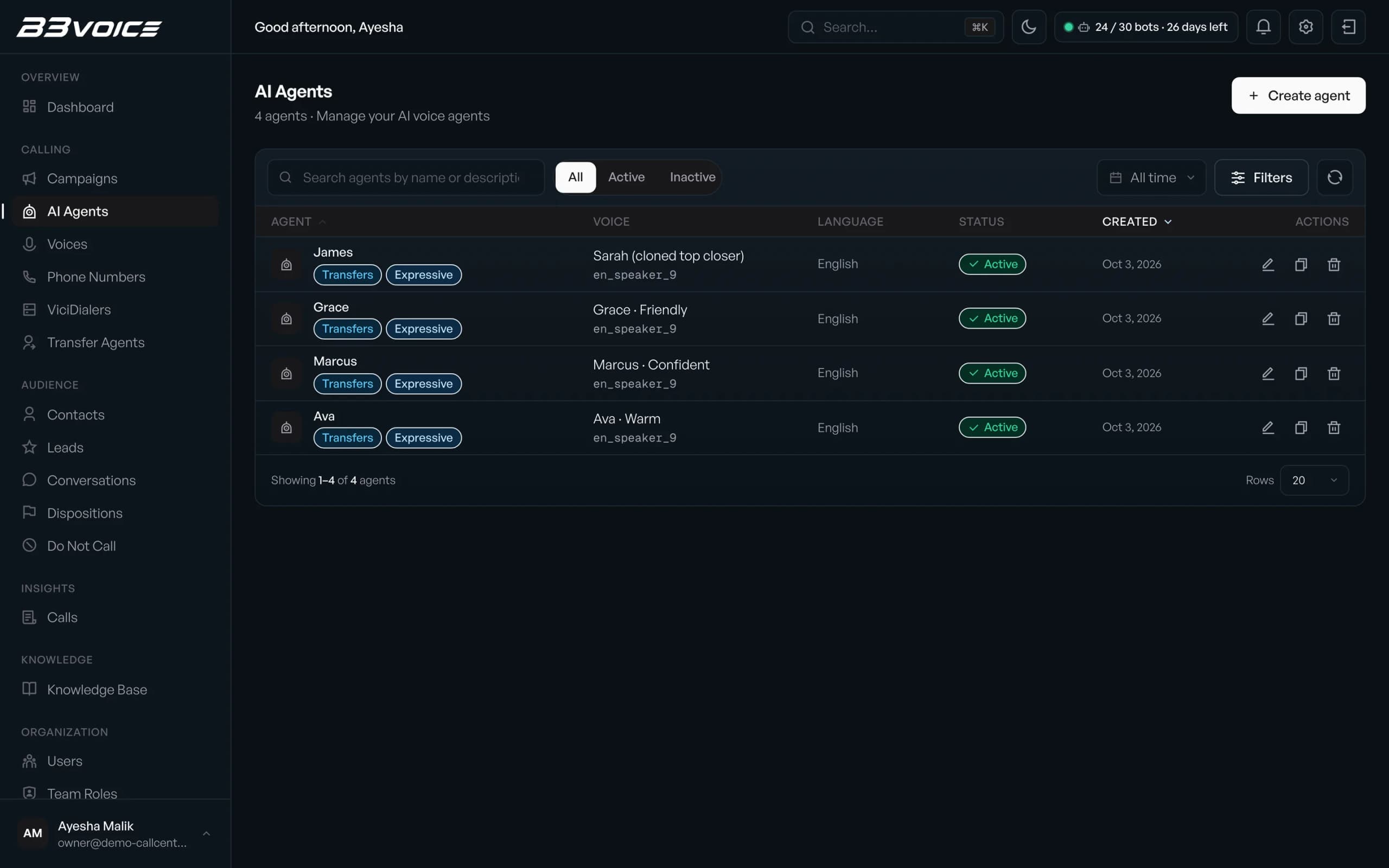The height and width of the screenshot is (868, 1389).
Task: Open Campaigns in sidebar
Action: tap(115, 178)
